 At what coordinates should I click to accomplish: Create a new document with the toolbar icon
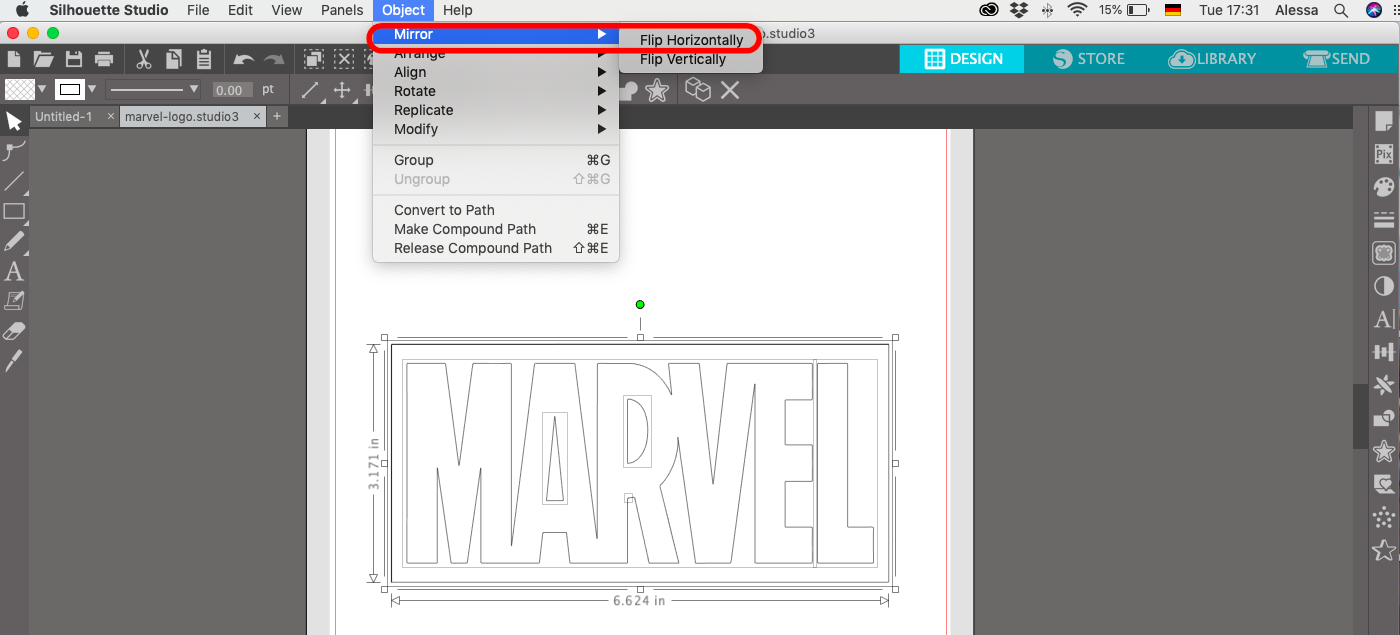point(14,59)
